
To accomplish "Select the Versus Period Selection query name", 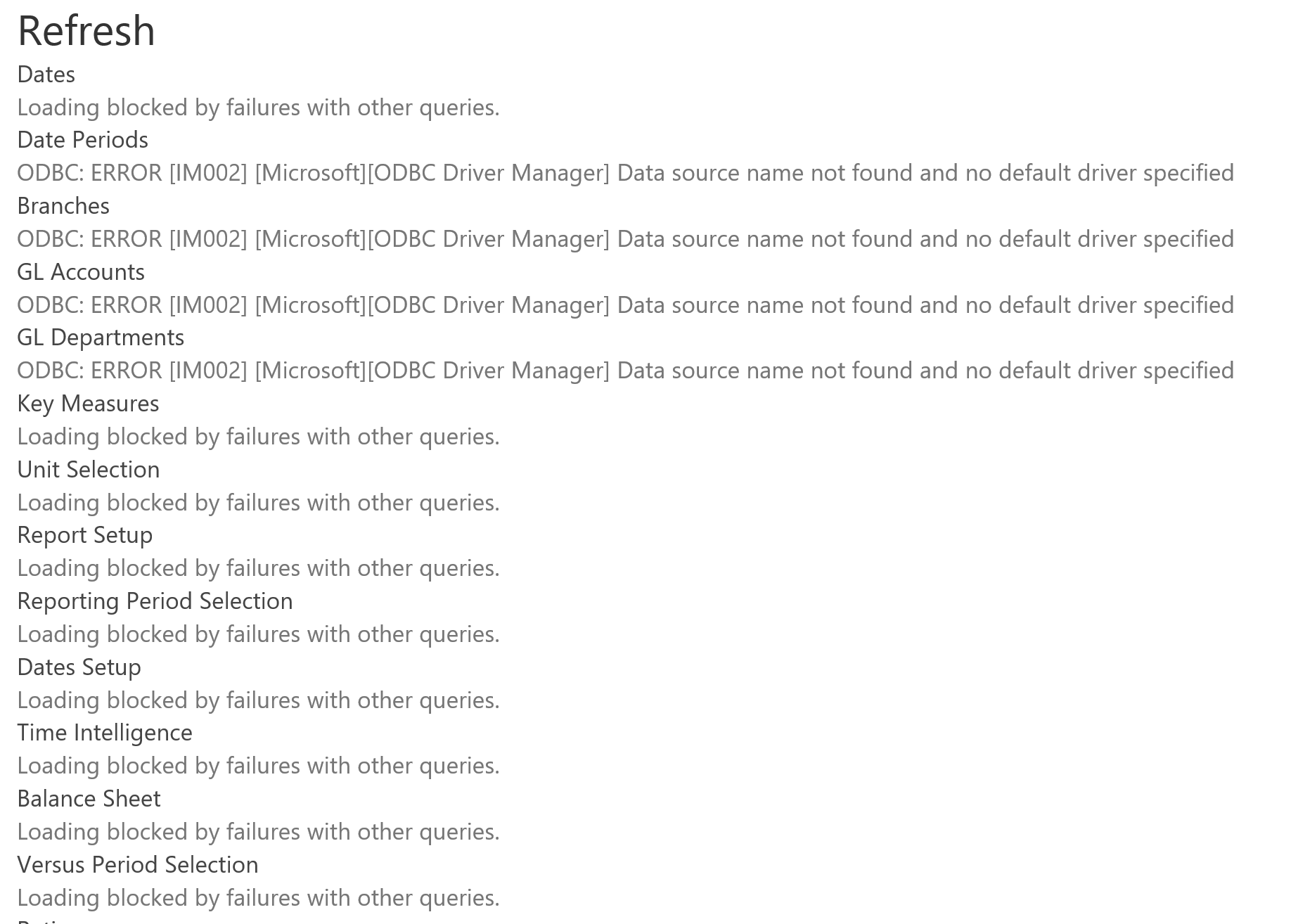I will coord(138,865).
